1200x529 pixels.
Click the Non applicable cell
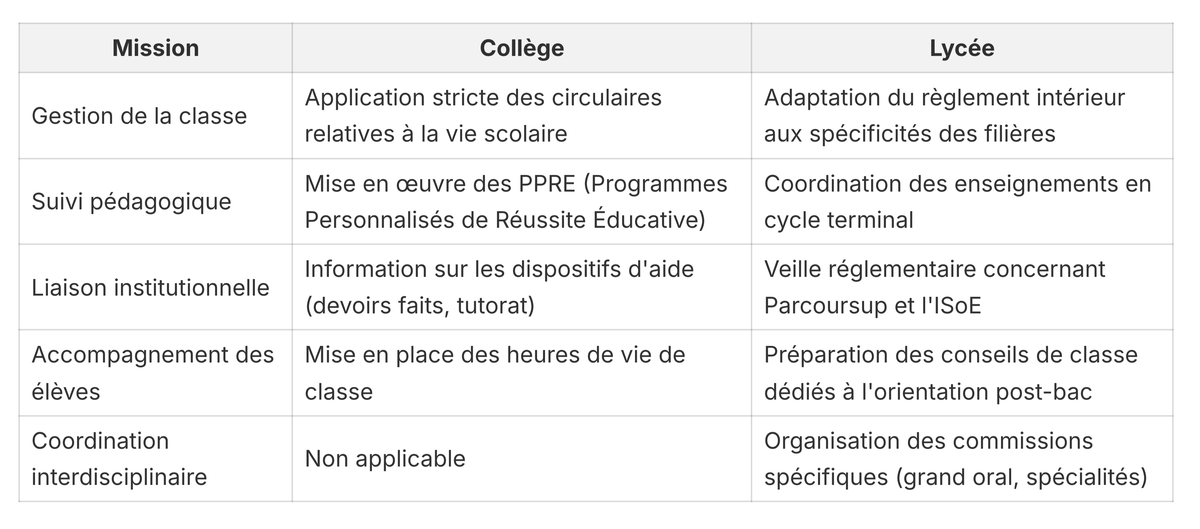385,459
